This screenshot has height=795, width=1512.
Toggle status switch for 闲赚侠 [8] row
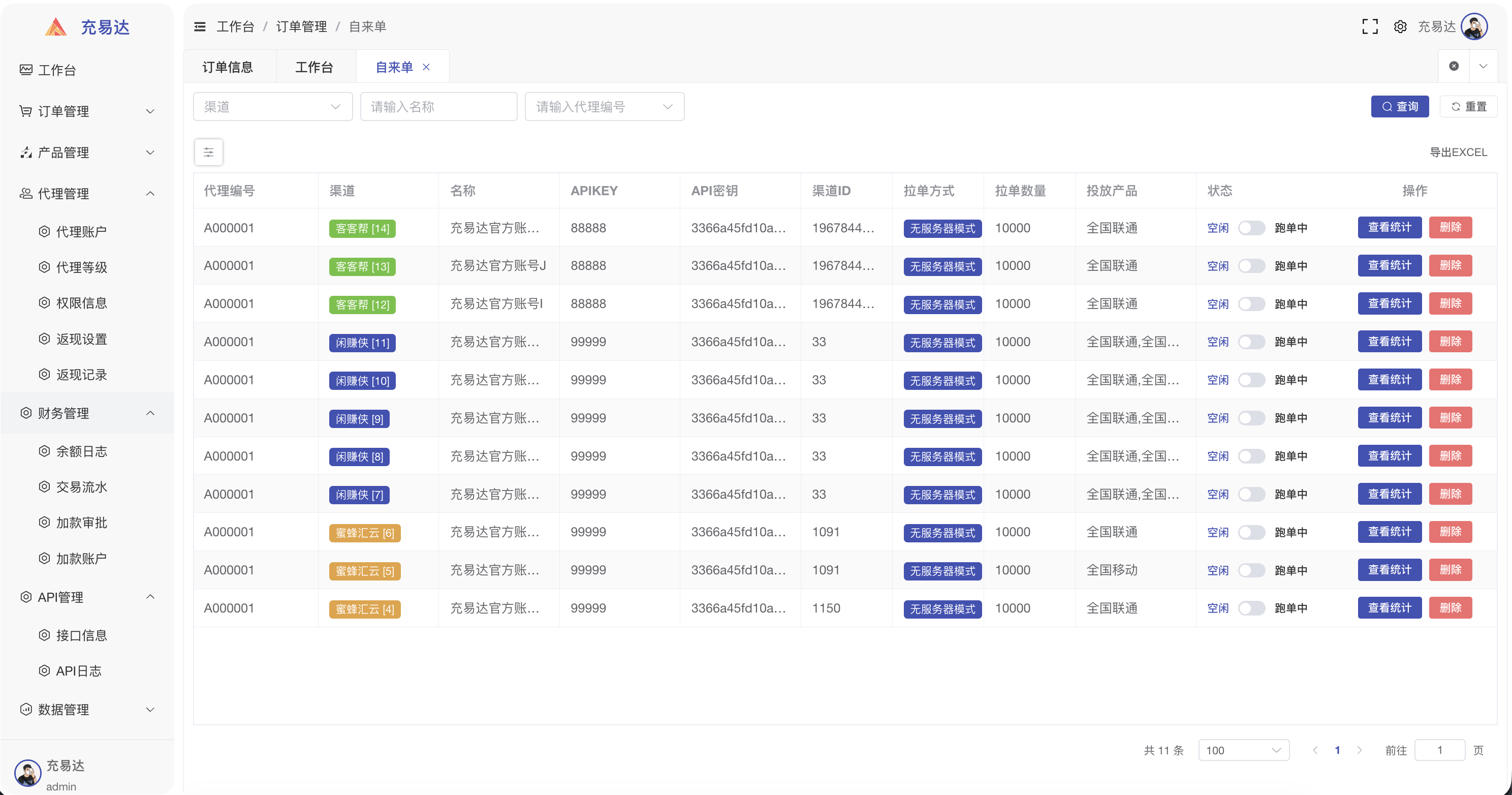point(1251,456)
